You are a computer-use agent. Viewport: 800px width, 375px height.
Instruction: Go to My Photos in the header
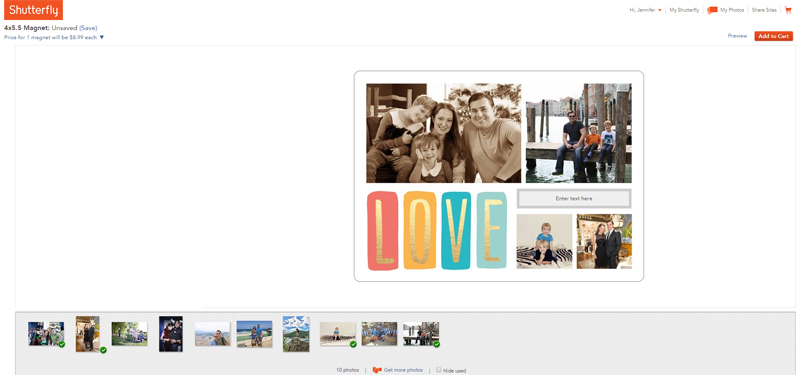pyautogui.click(x=732, y=10)
